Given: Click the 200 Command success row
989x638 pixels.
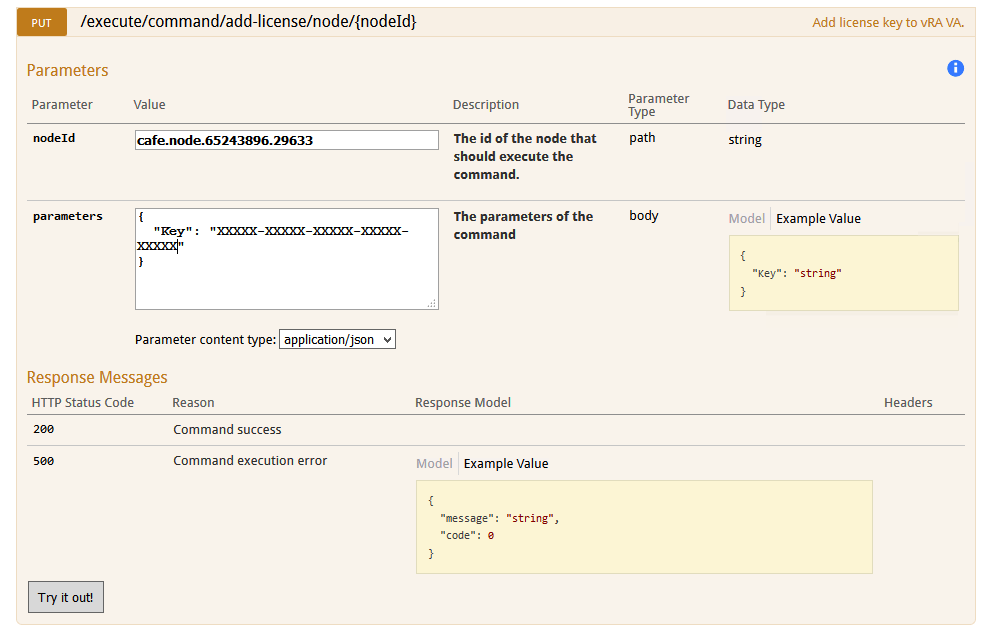Looking at the screenshot, I should point(496,430).
